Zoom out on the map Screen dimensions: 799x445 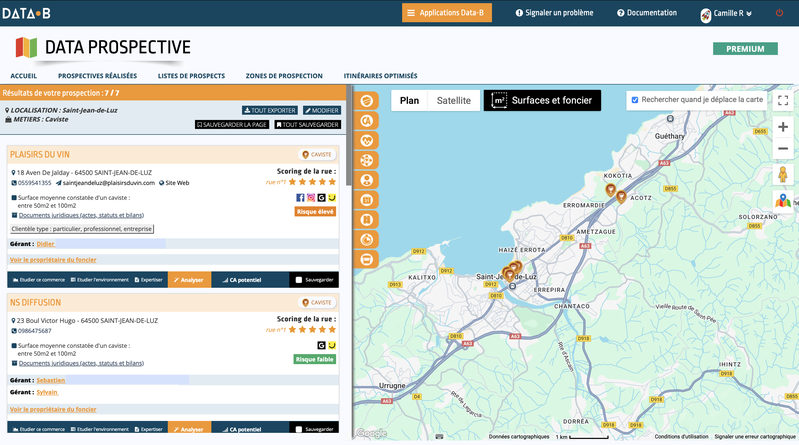(783, 148)
